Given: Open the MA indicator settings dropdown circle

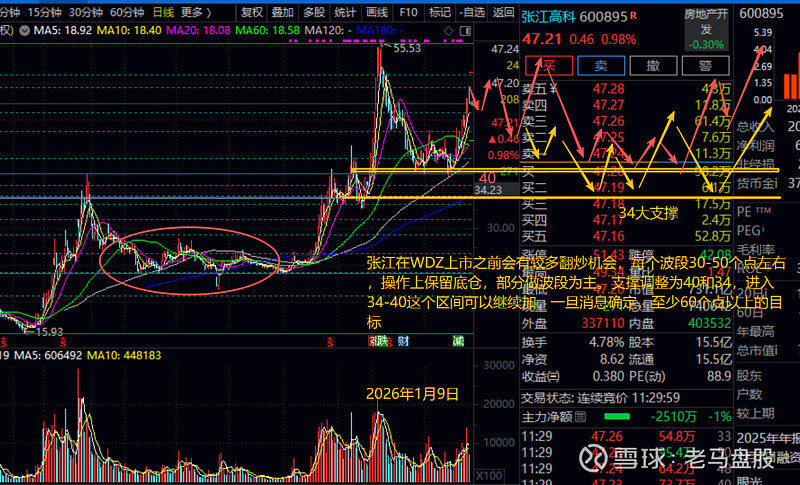Looking at the screenshot, I should (24, 31).
